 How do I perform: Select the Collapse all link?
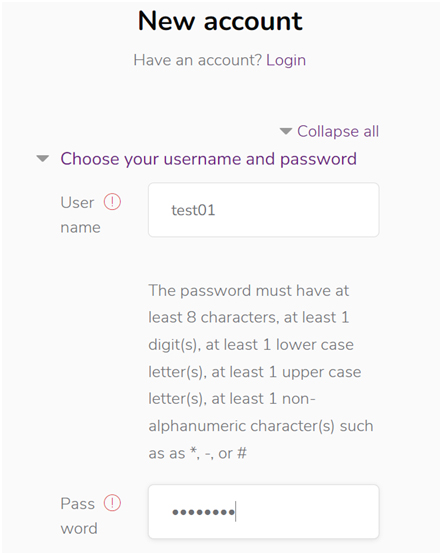pyautogui.click(x=338, y=131)
